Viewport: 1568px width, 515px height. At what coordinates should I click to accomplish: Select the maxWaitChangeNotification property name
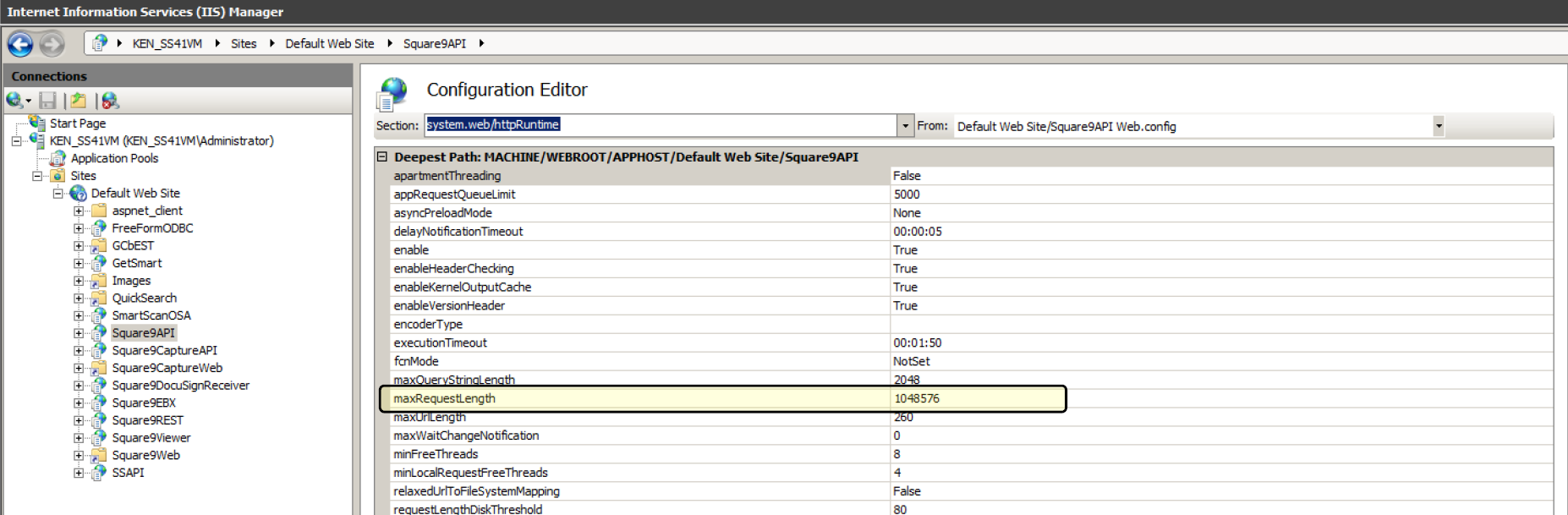coord(466,436)
